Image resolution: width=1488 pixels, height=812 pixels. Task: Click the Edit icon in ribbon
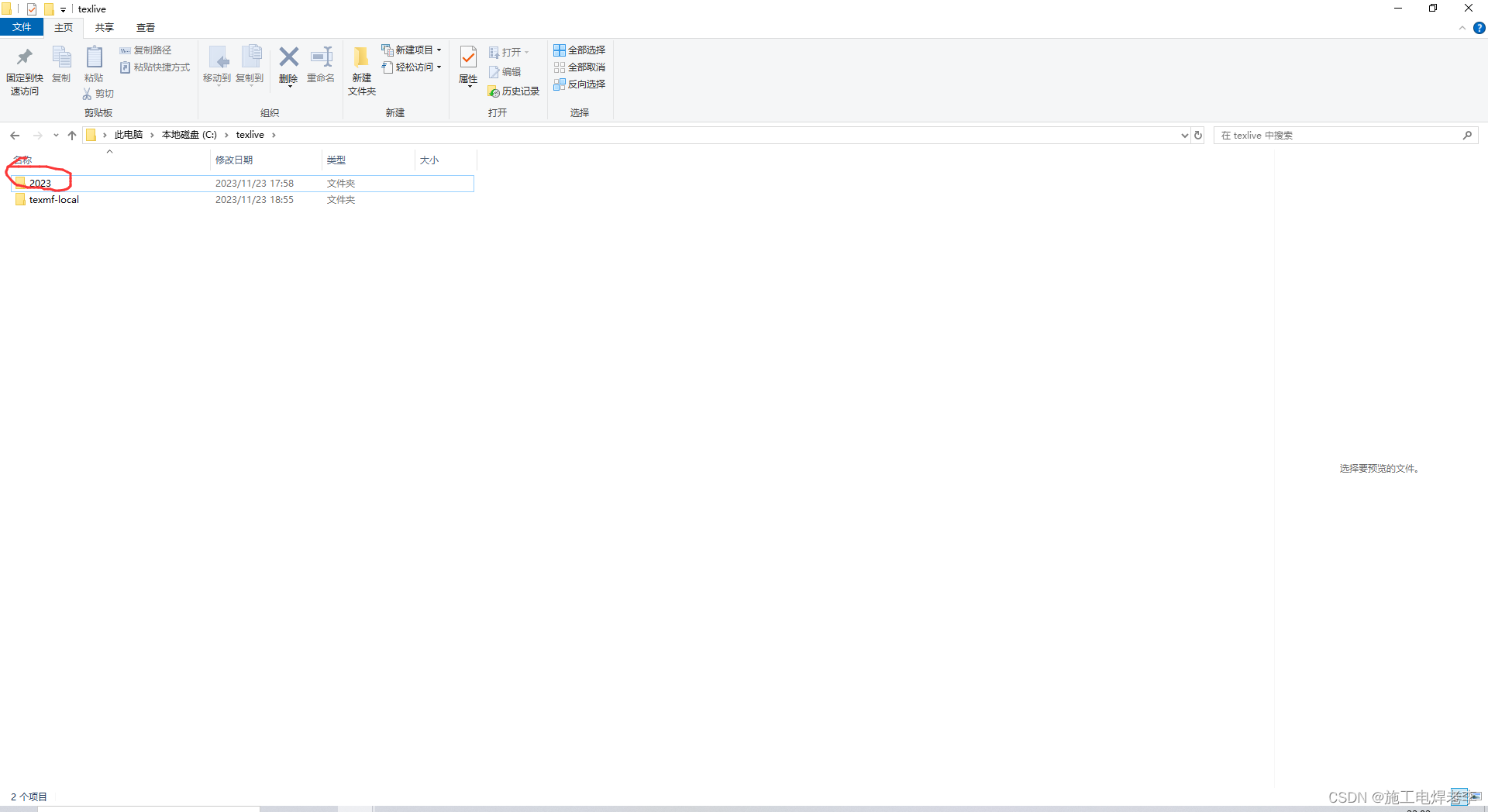pyautogui.click(x=494, y=72)
